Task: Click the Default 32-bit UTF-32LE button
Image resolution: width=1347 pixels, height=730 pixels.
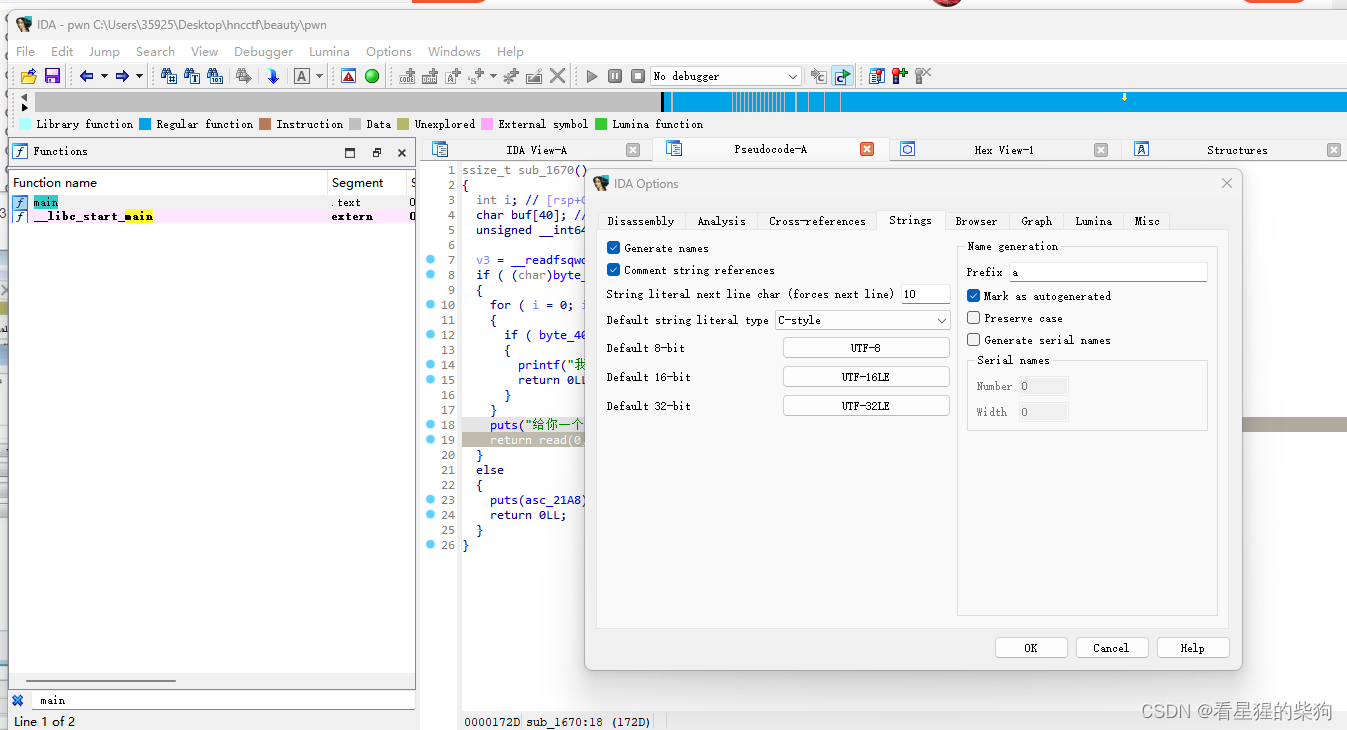Action: tap(866, 406)
